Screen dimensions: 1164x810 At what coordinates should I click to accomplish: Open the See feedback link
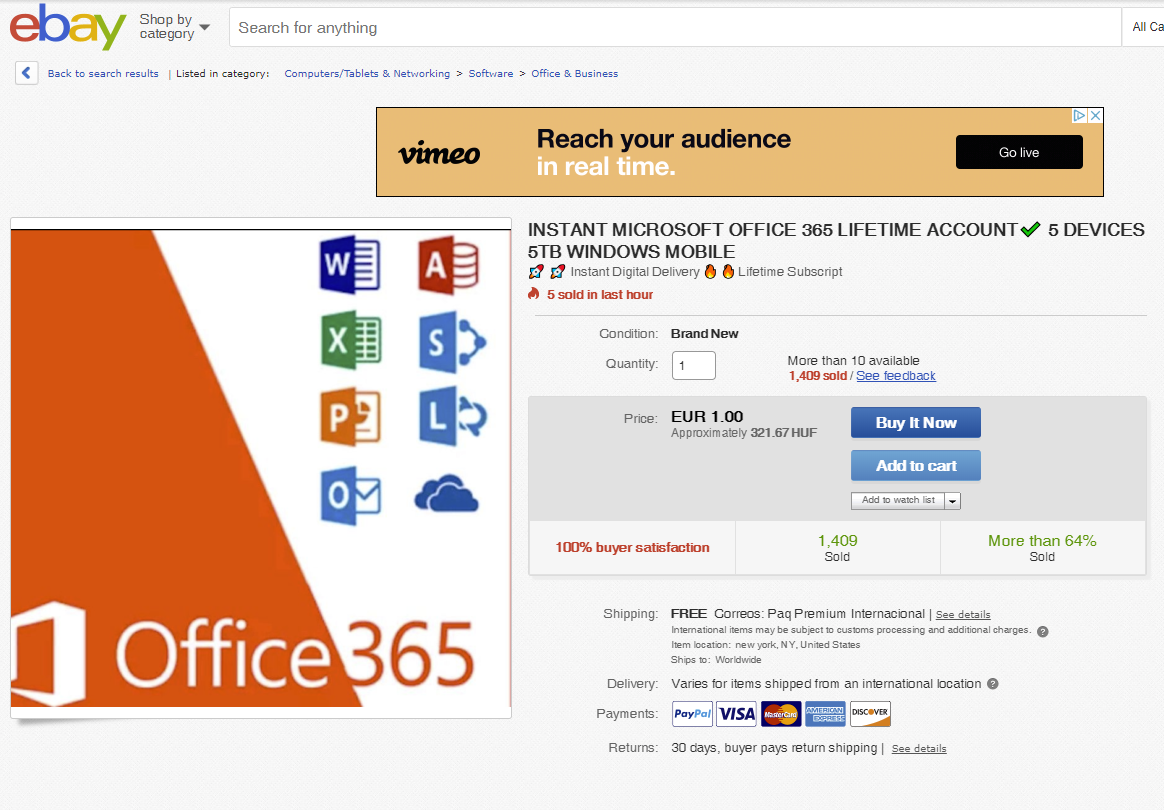point(895,376)
